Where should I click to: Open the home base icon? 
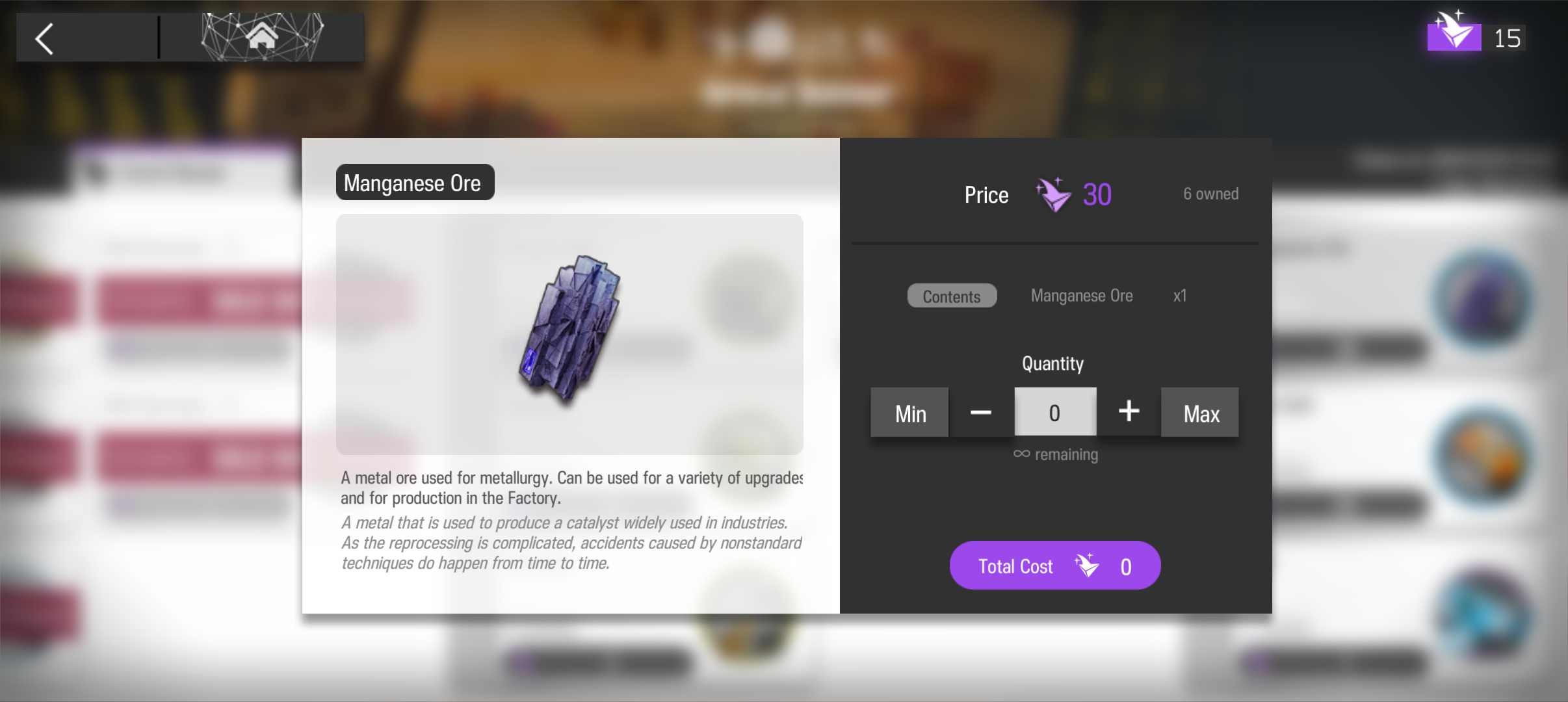click(262, 37)
